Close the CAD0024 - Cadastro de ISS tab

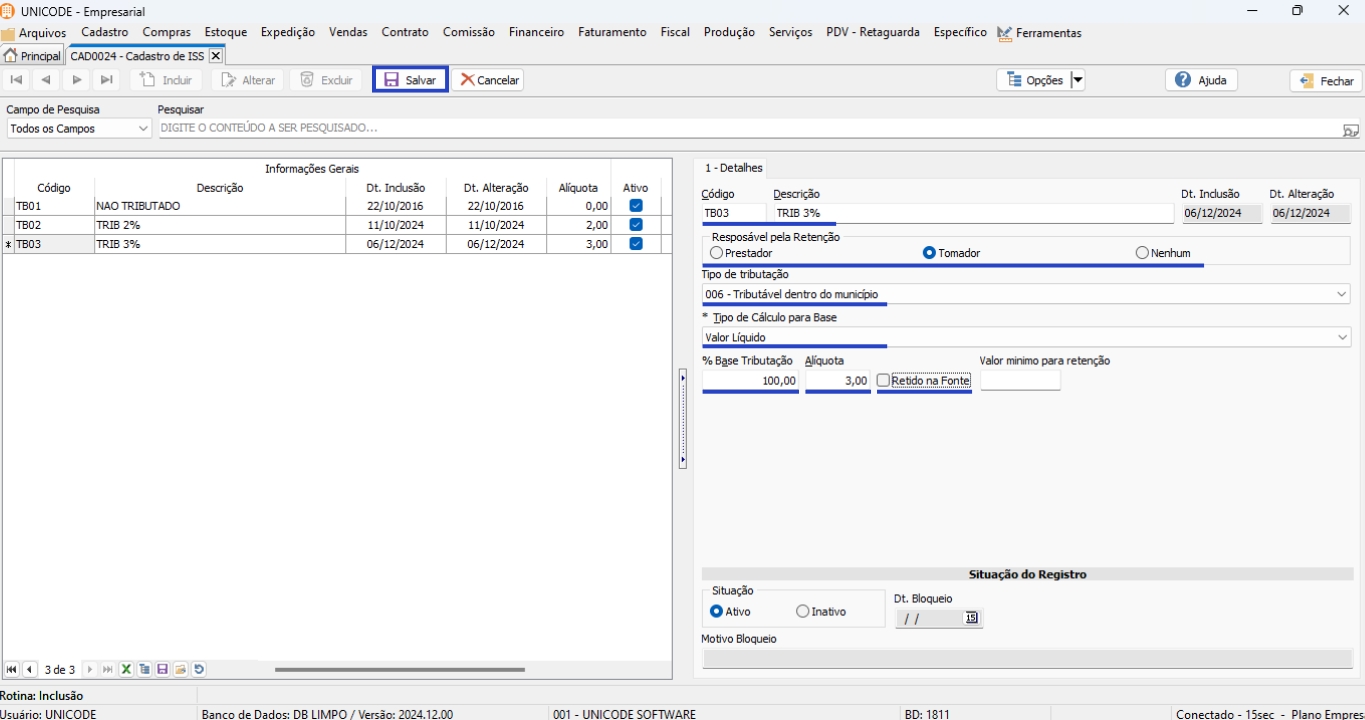click(215, 56)
